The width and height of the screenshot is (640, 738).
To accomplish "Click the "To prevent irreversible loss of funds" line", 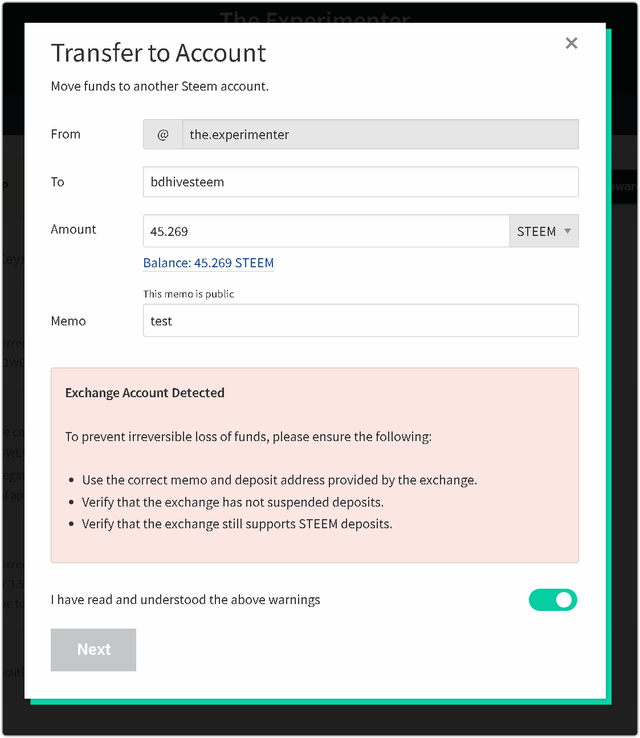I will click(x=248, y=437).
